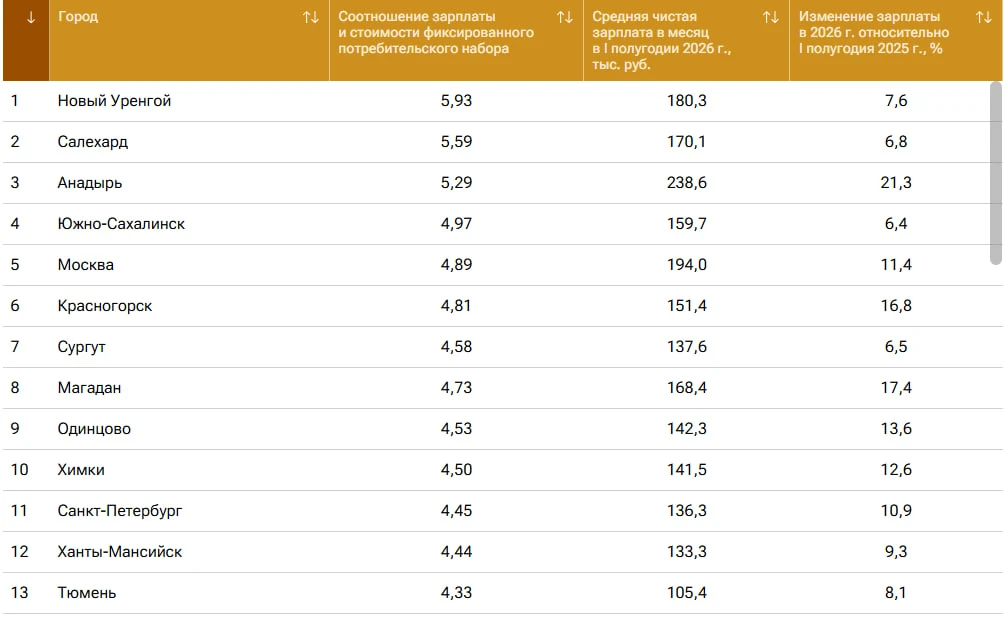Click sort arrows in the Город column
The image size is (1005, 619).
311,17
